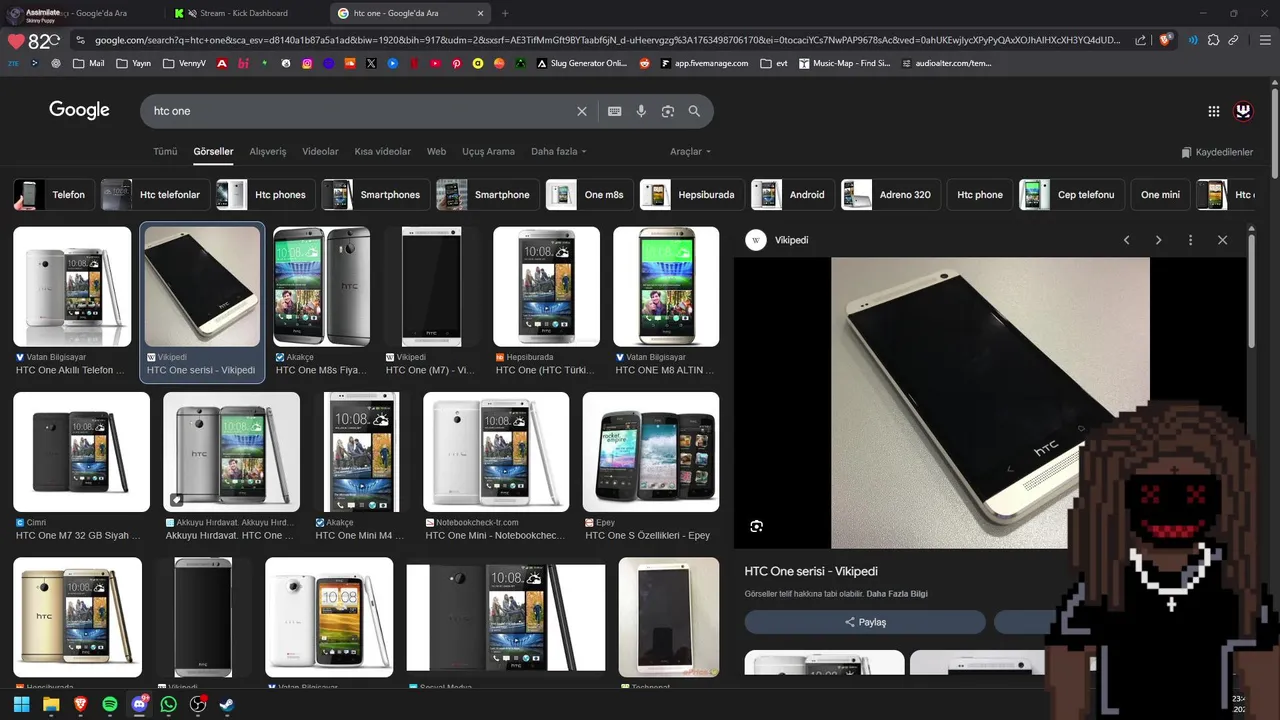Open the X (Twitter) bookmark icon
This screenshot has height=720, width=1280.
371,63
